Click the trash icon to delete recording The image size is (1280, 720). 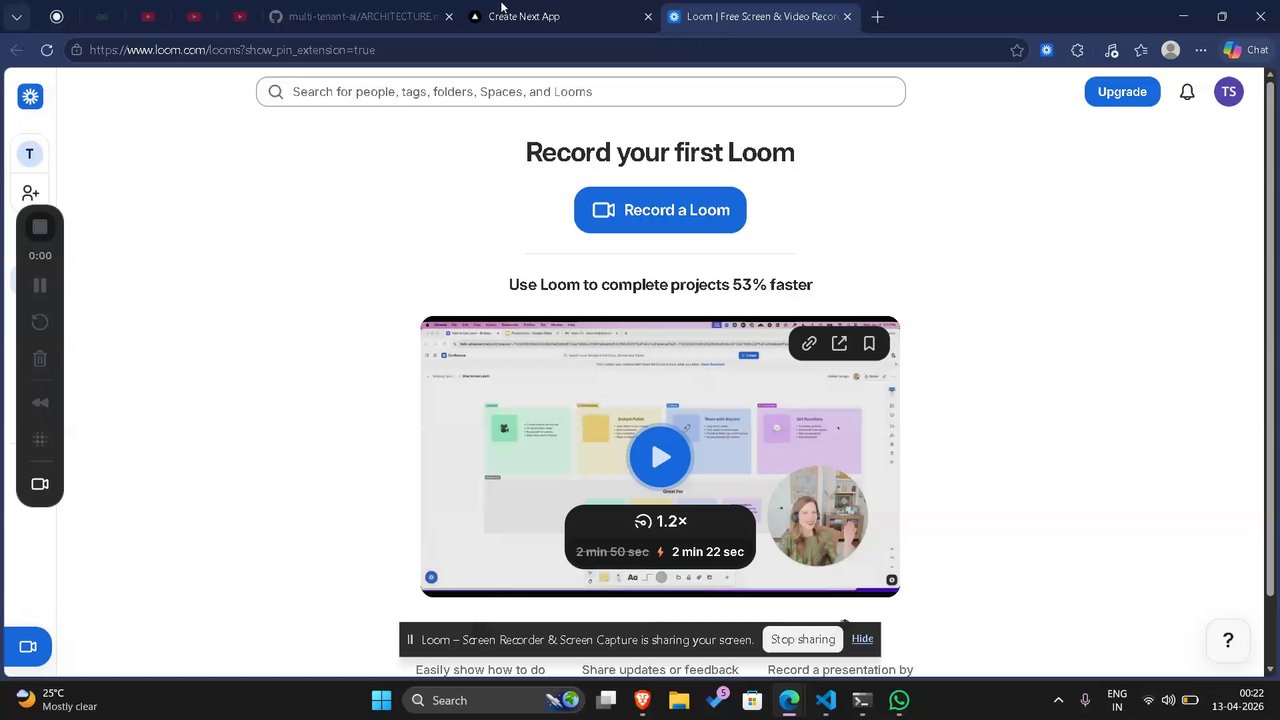[x=40, y=359]
